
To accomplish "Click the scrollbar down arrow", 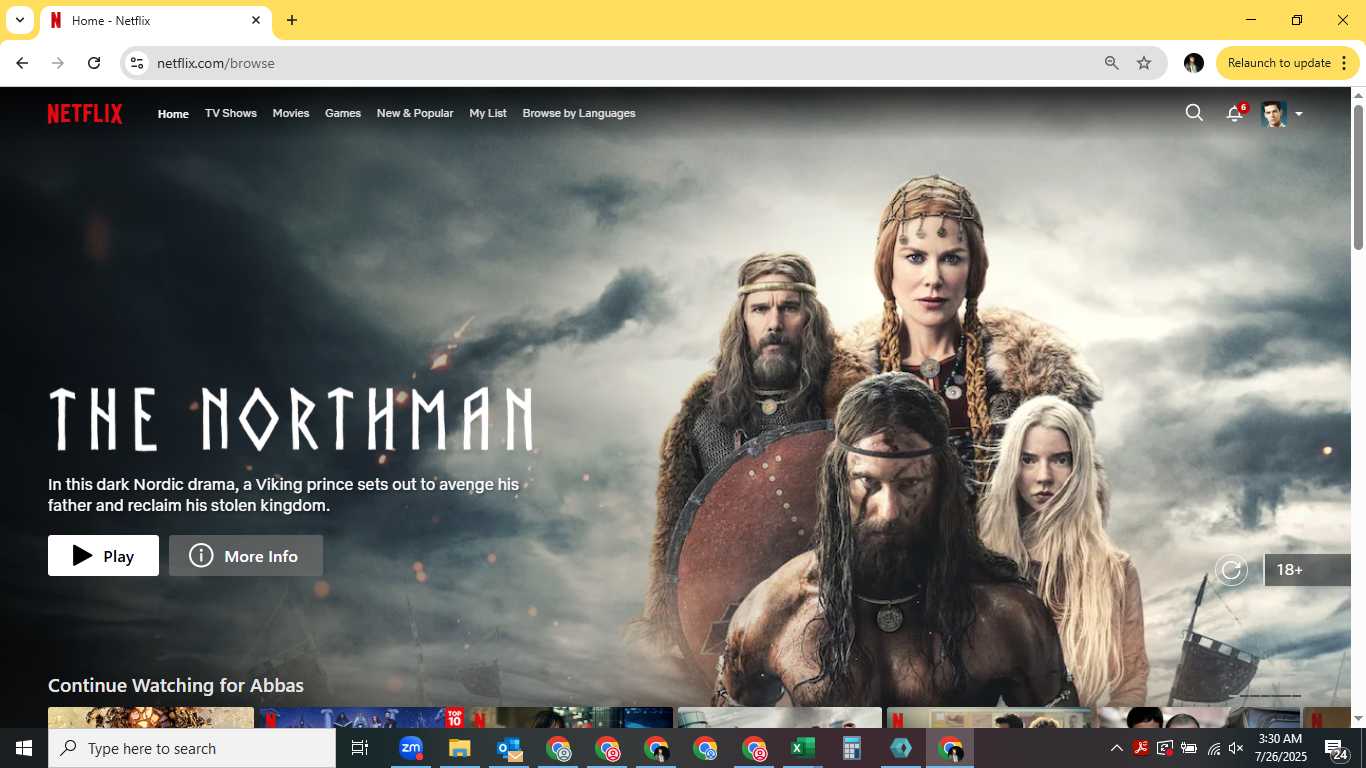I will (1358, 719).
